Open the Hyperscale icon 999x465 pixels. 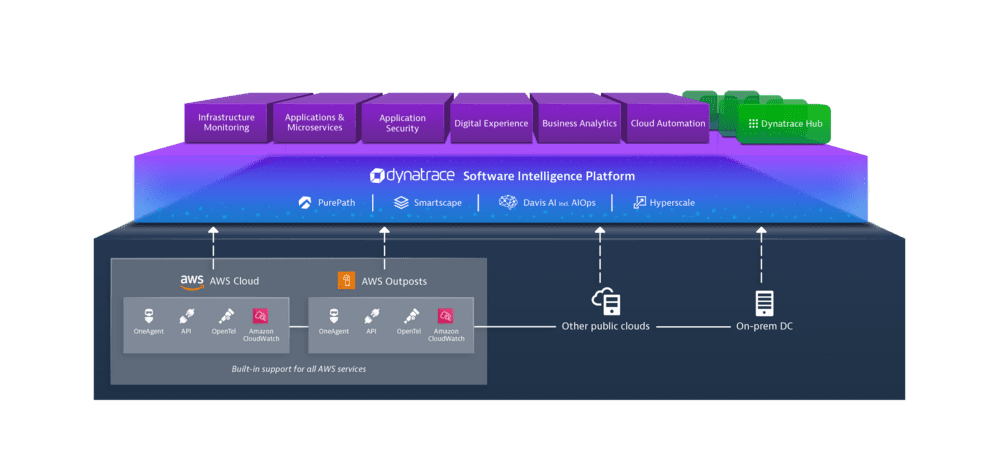pyautogui.click(x=640, y=203)
